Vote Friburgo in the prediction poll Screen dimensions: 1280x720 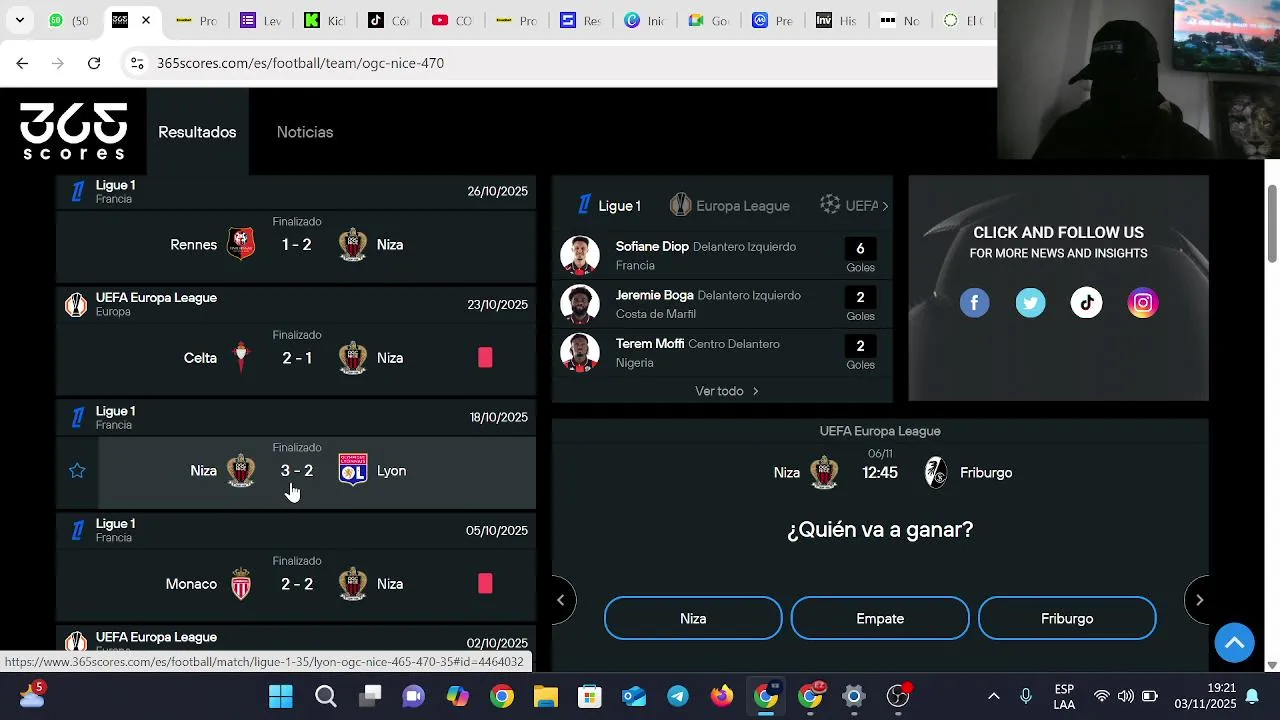1067,618
